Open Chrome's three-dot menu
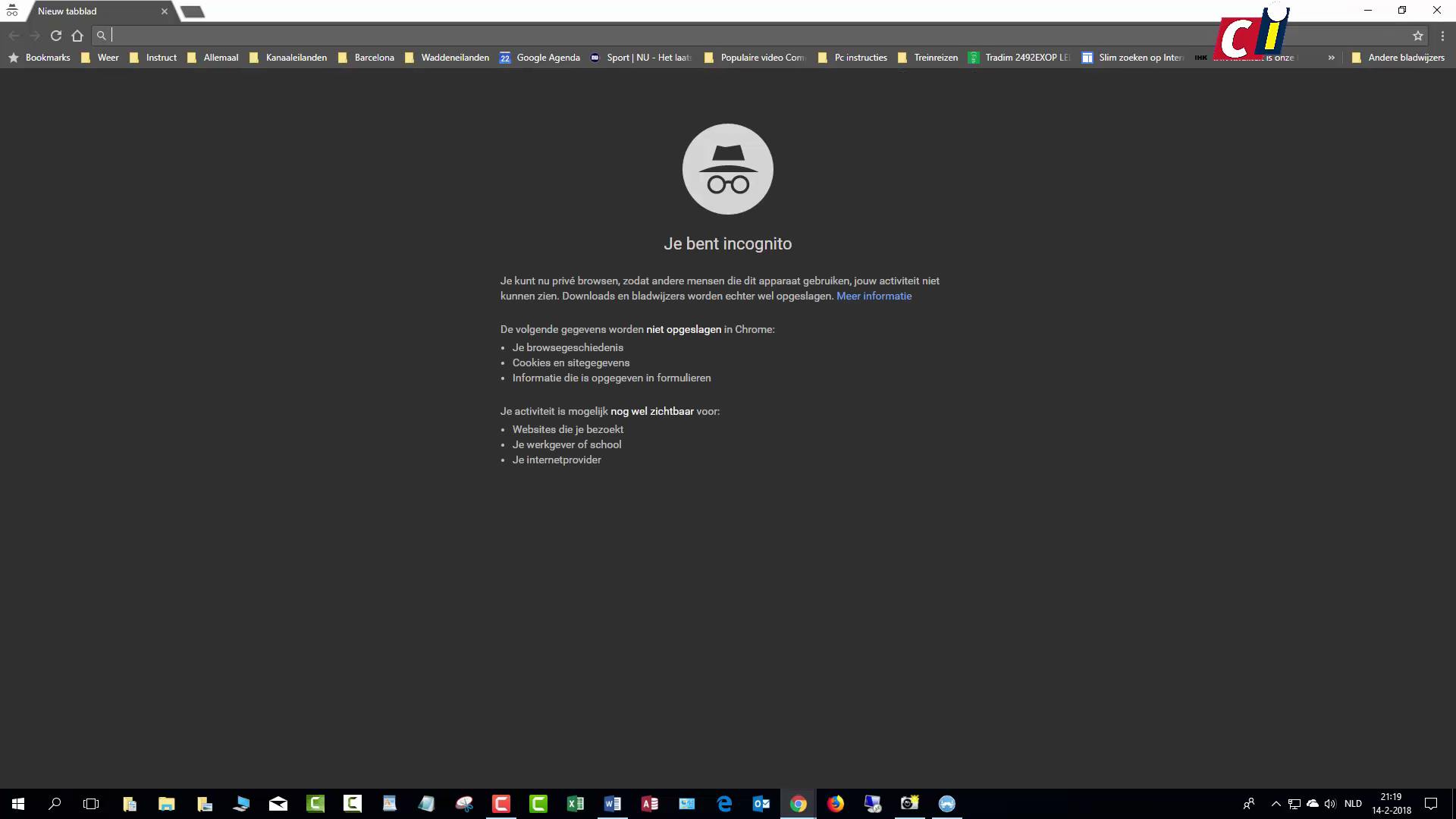Image resolution: width=1456 pixels, height=819 pixels. [x=1442, y=36]
